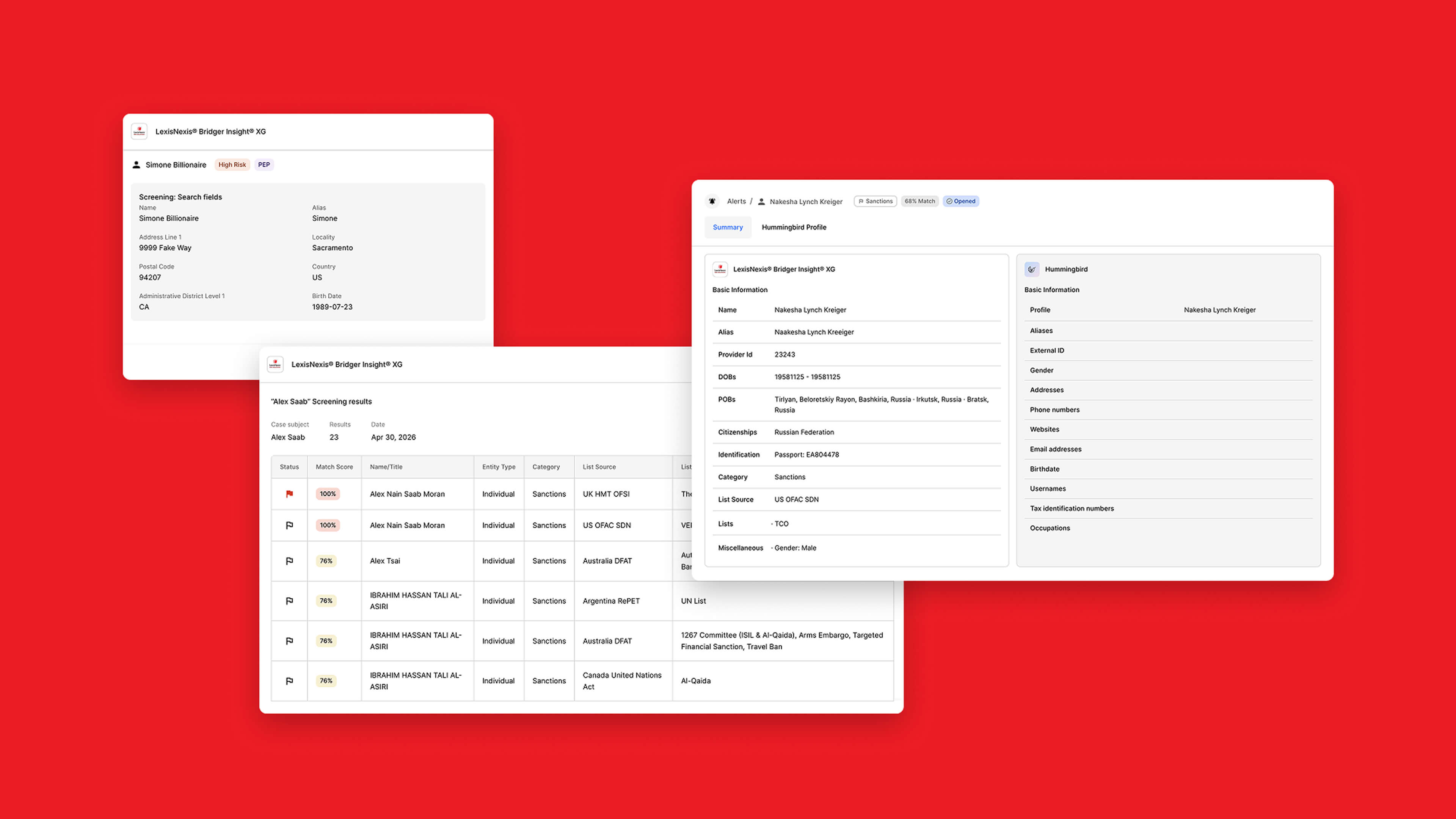The image size is (1456, 819).
Task: Click the 68% Match badge
Action: coord(919,201)
